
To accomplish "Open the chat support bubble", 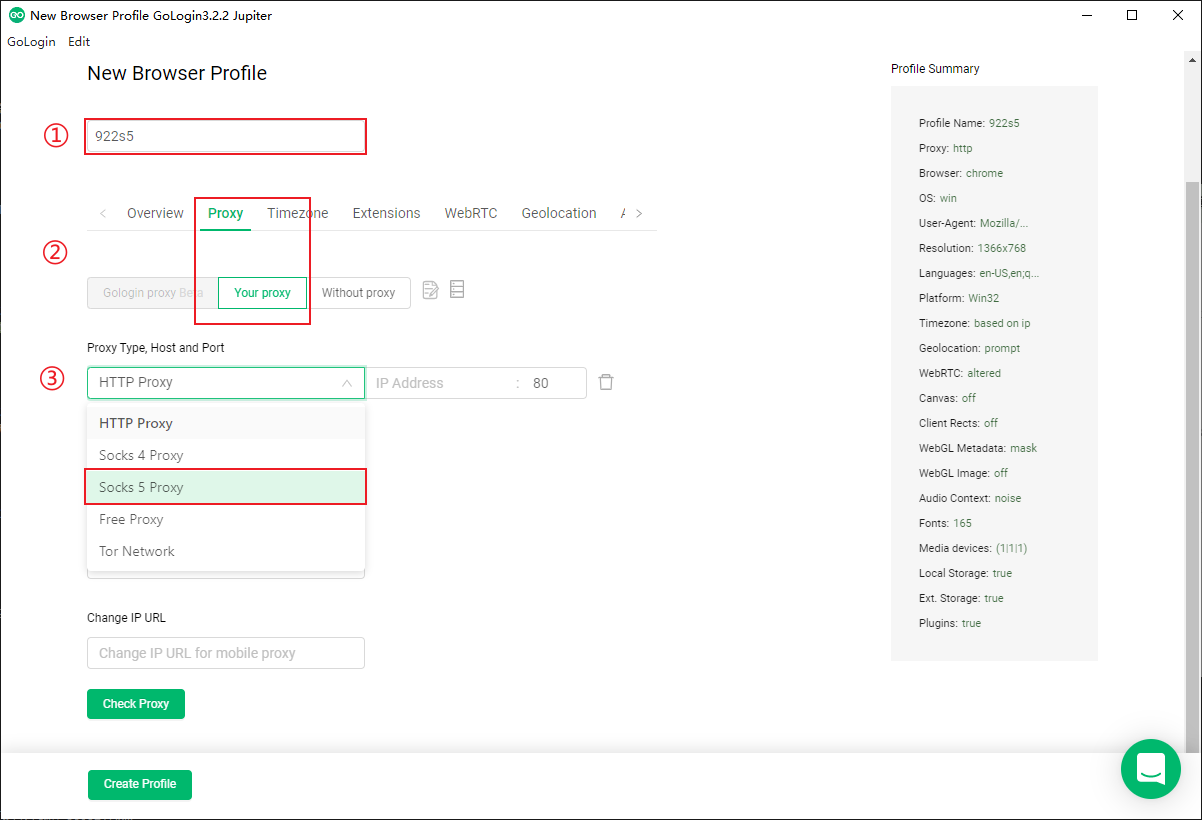I will click(x=1151, y=769).
